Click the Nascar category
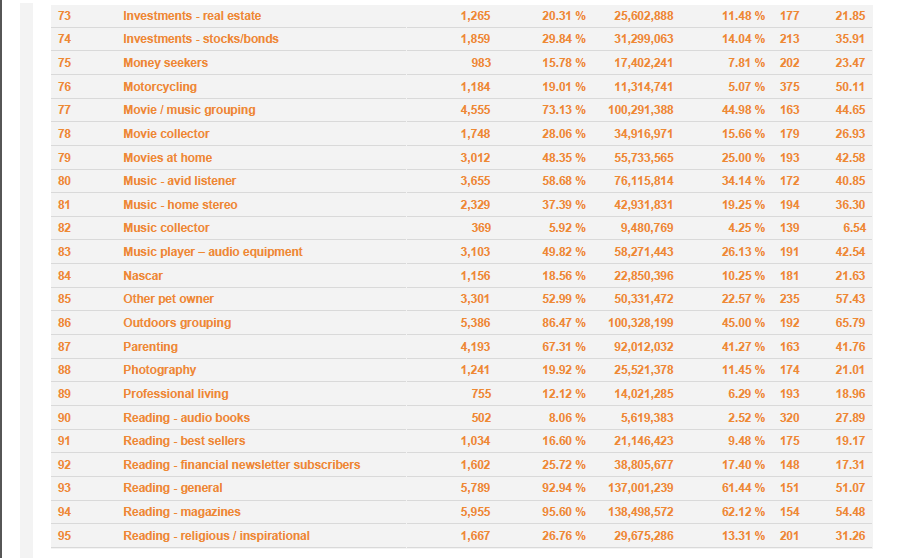 tap(143, 276)
